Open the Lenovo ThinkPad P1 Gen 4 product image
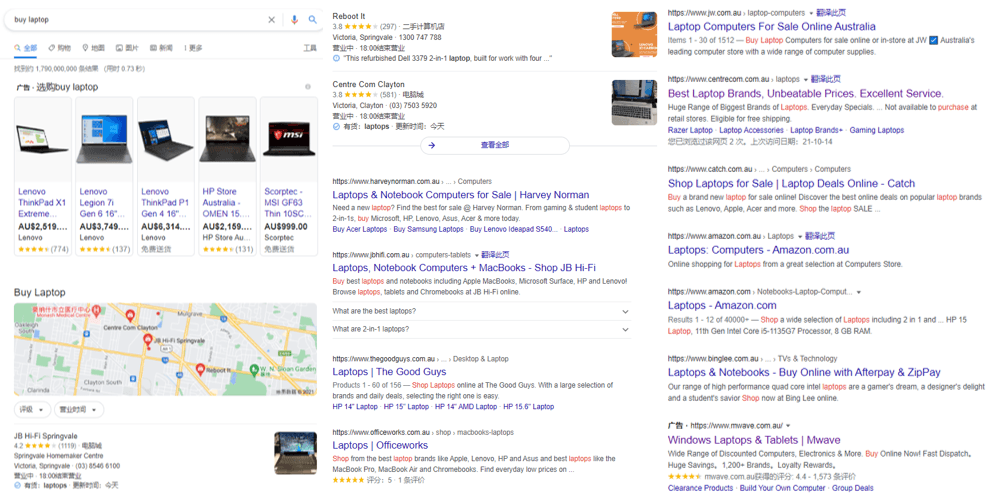 click(166, 140)
